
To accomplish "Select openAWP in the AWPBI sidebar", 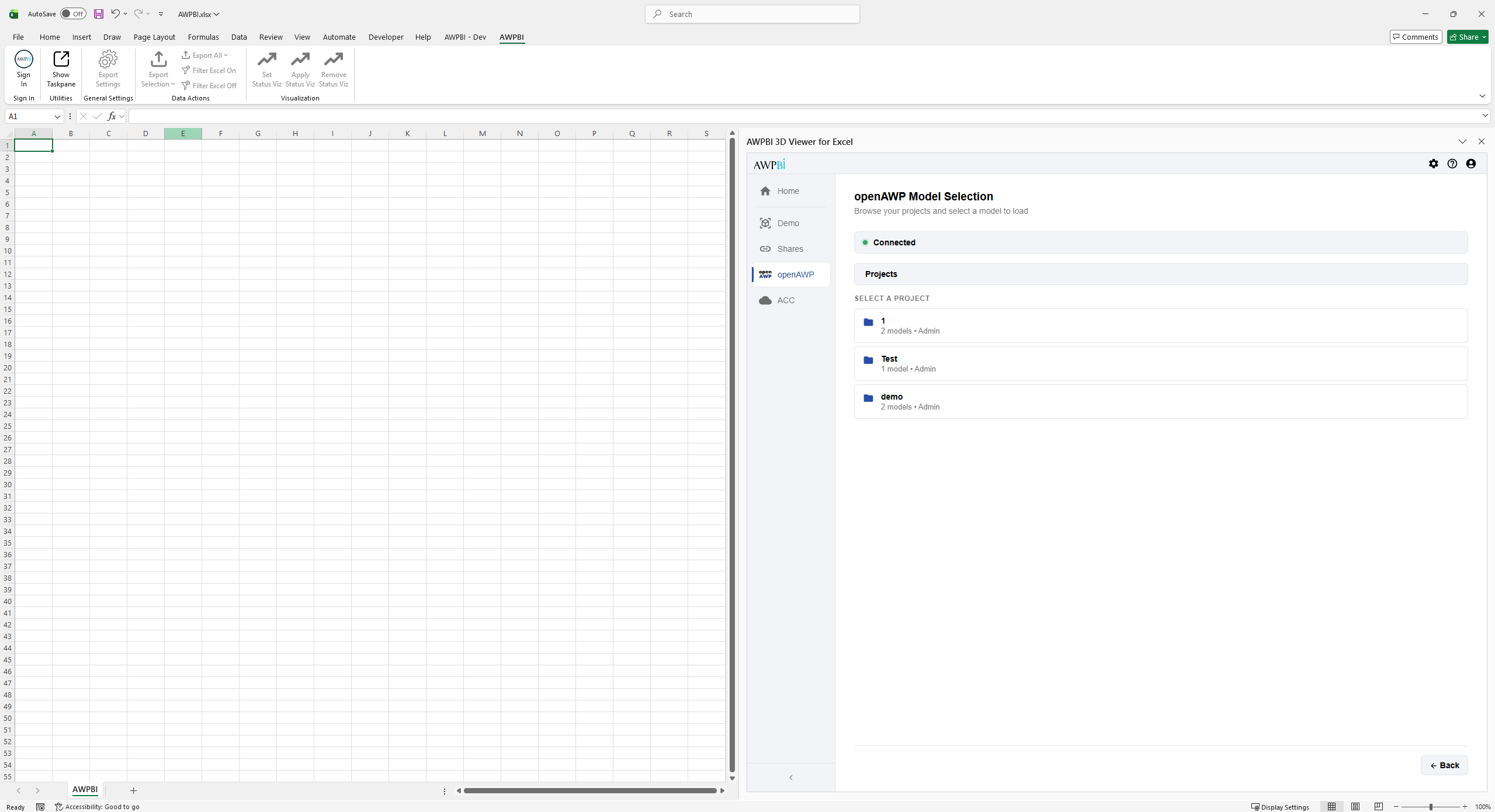I will [x=790, y=275].
